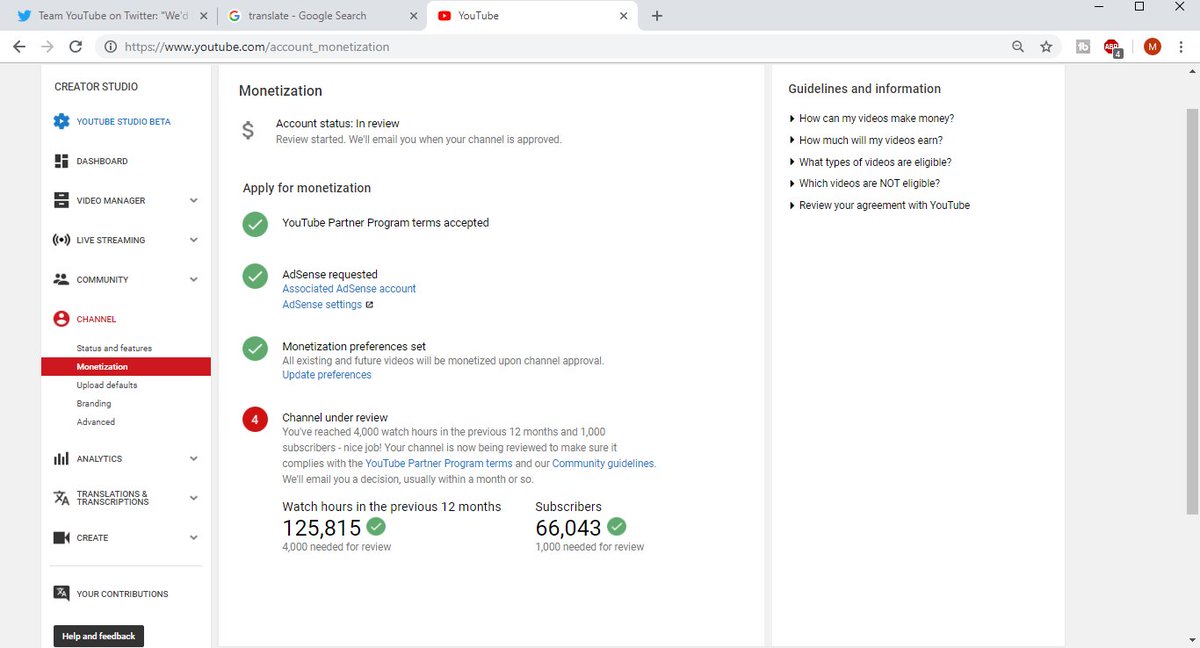Click the Adblock Plus extension icon

[x=1112, y=47]
